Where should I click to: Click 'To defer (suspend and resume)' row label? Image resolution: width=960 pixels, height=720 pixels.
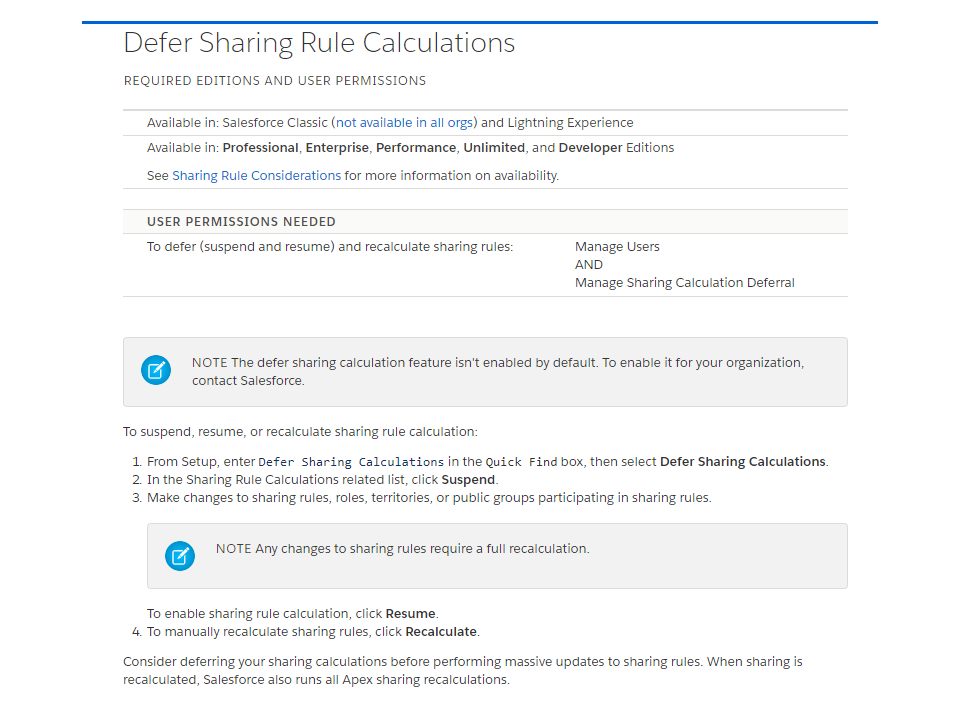[330, 247]
